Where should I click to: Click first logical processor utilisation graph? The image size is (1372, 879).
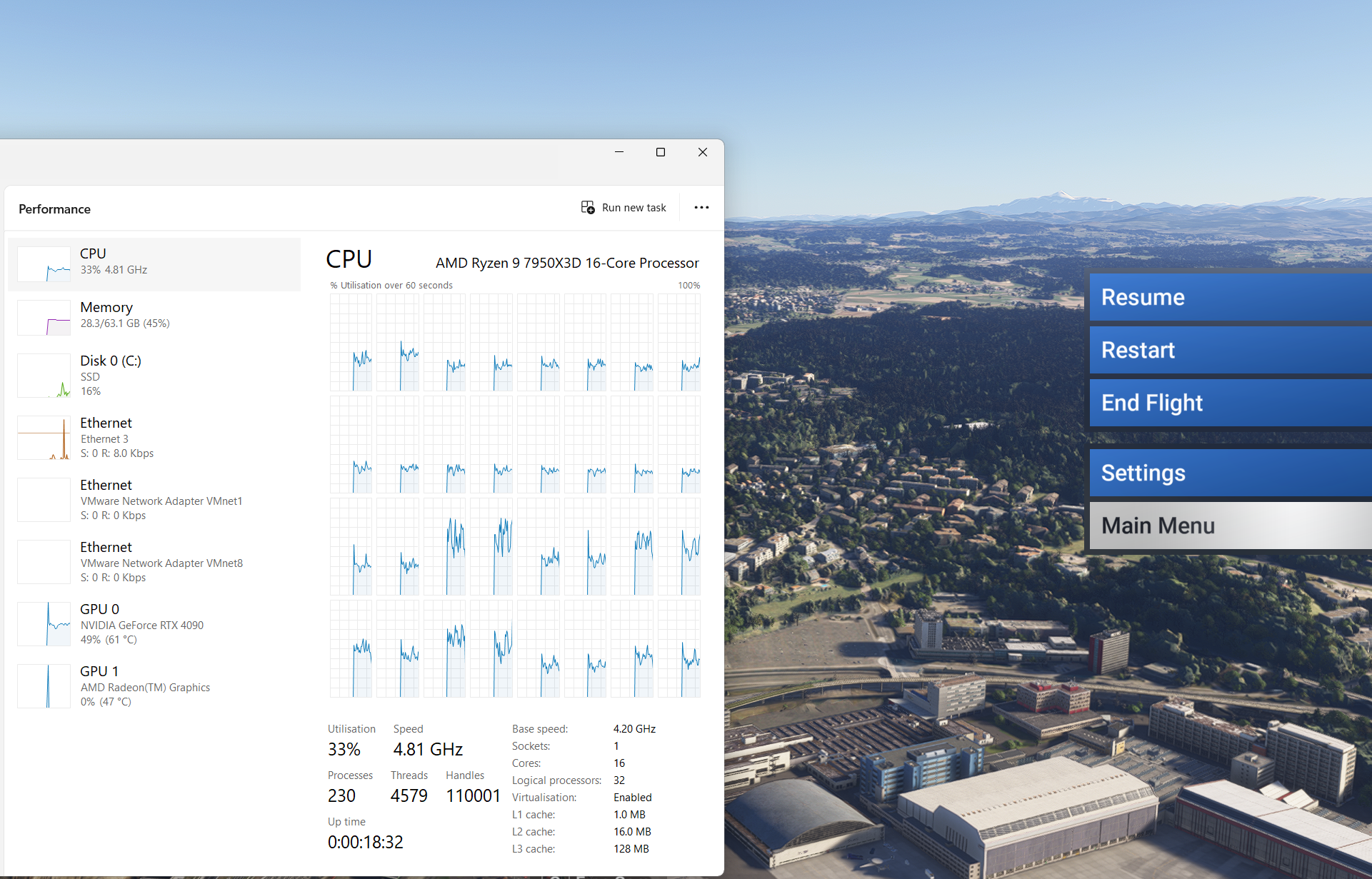click(351, 343)
